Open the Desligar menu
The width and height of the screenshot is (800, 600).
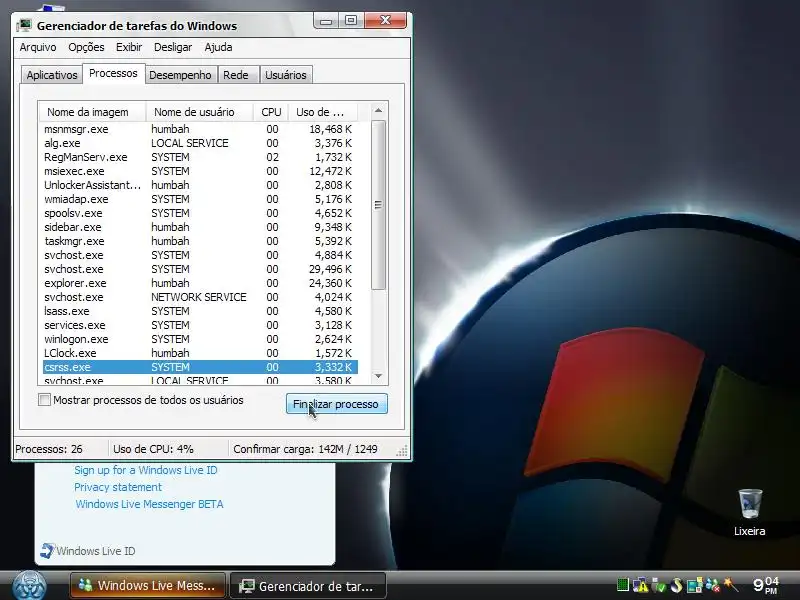tap(173, 47)
